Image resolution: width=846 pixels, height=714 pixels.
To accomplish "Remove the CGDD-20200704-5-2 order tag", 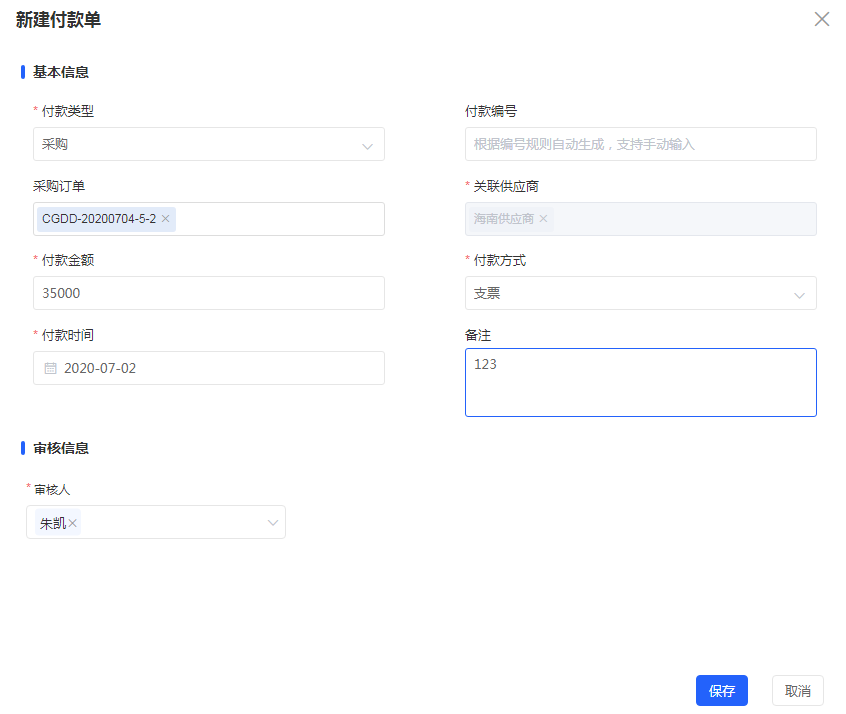I will pyautogui.click(x=166, y=219).
